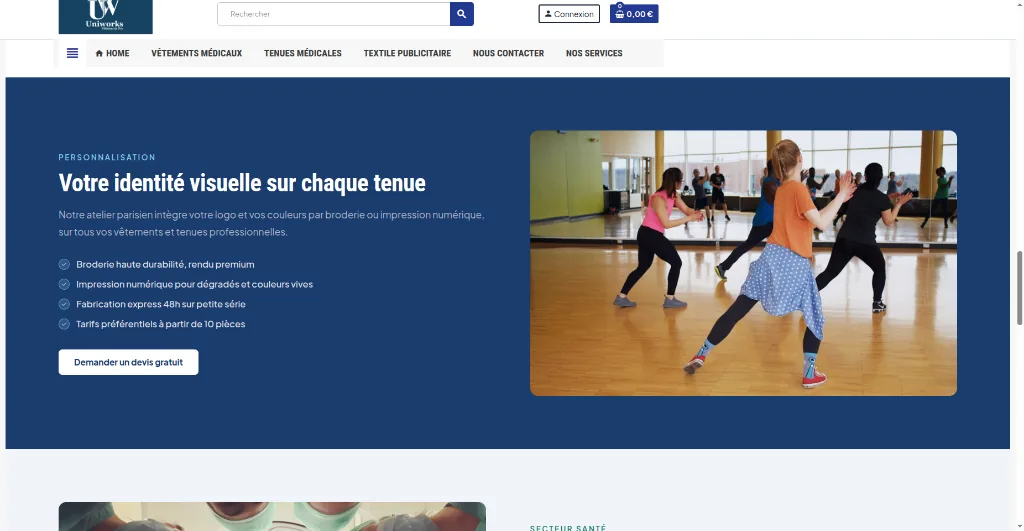Click the user icon in Connexion
Viewport: 1024px width, 531px height.
pos(548,14)
